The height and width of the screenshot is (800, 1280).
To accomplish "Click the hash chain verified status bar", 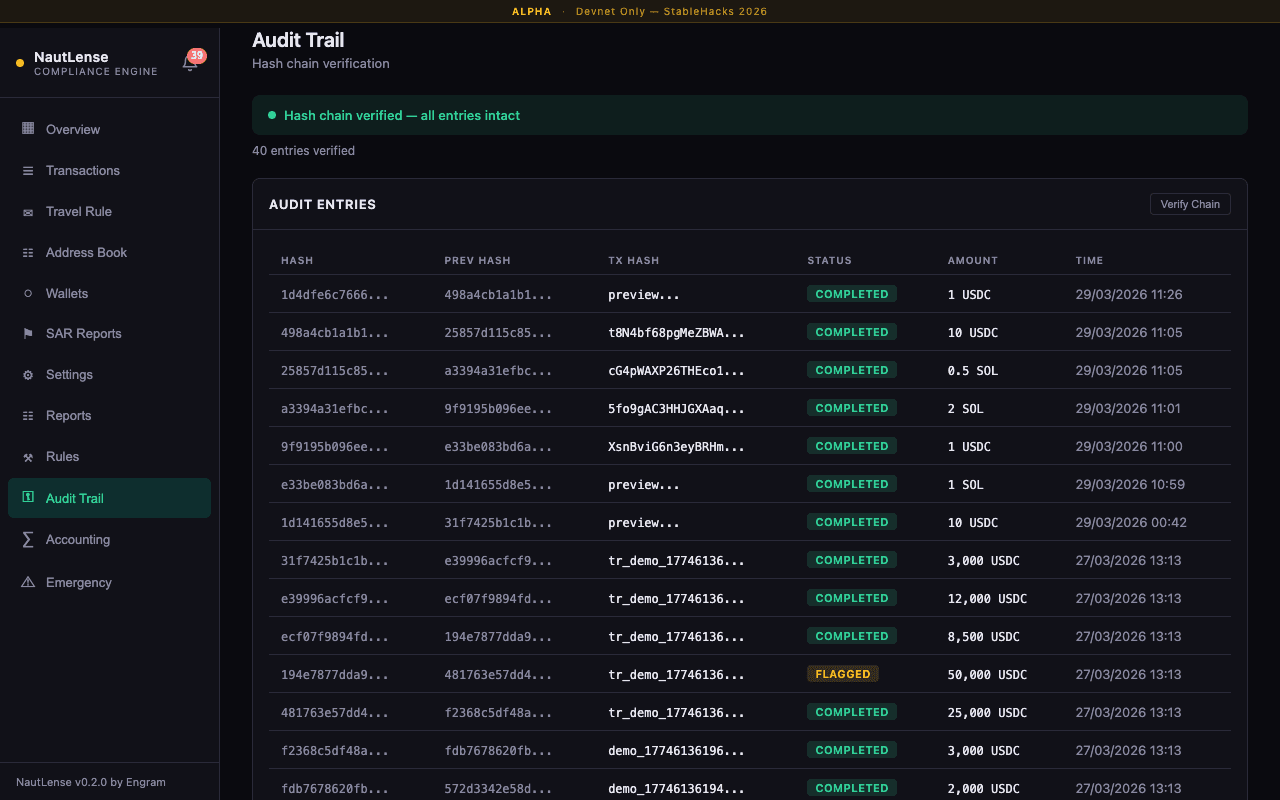I will click(750, 114).
